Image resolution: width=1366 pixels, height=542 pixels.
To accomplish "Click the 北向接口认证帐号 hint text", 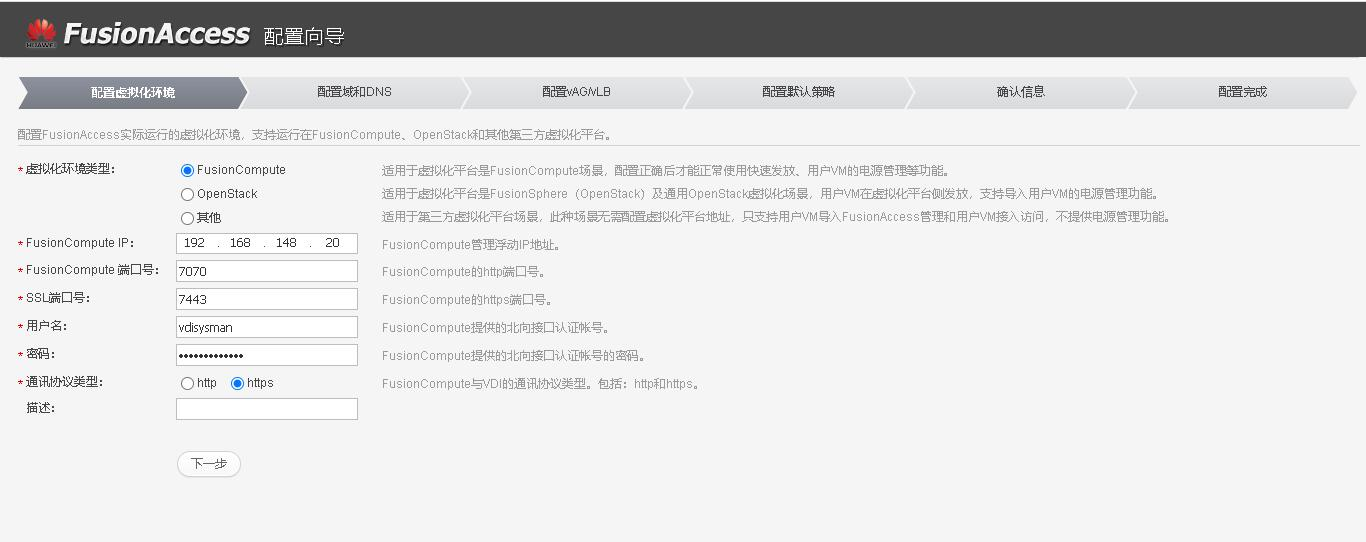I will 496,328.
